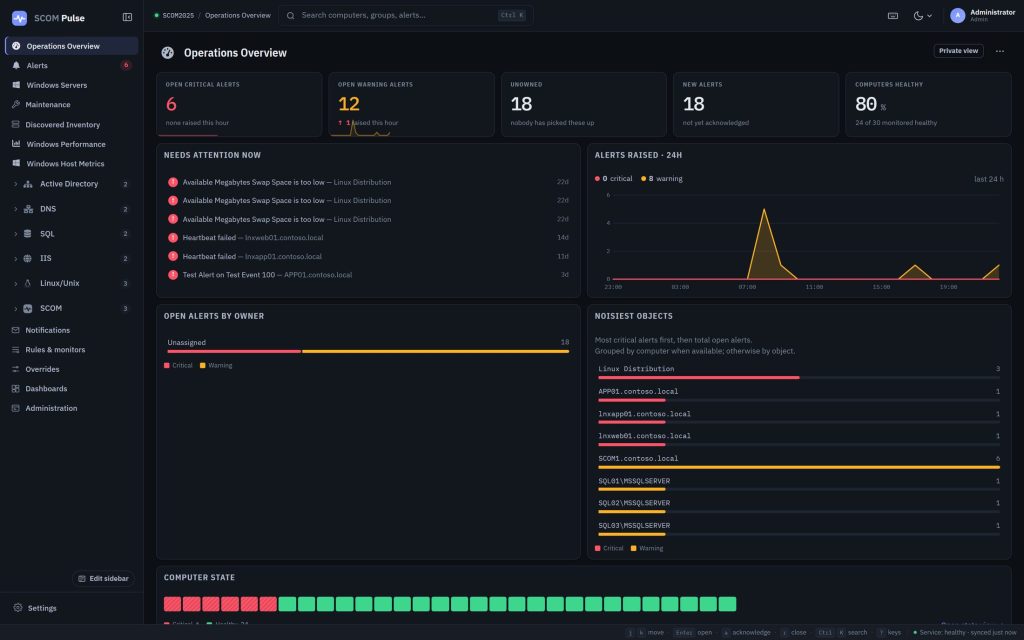Expand the IIS group chevron
This screenshot has width=1024, height=640.
(16, 259)
